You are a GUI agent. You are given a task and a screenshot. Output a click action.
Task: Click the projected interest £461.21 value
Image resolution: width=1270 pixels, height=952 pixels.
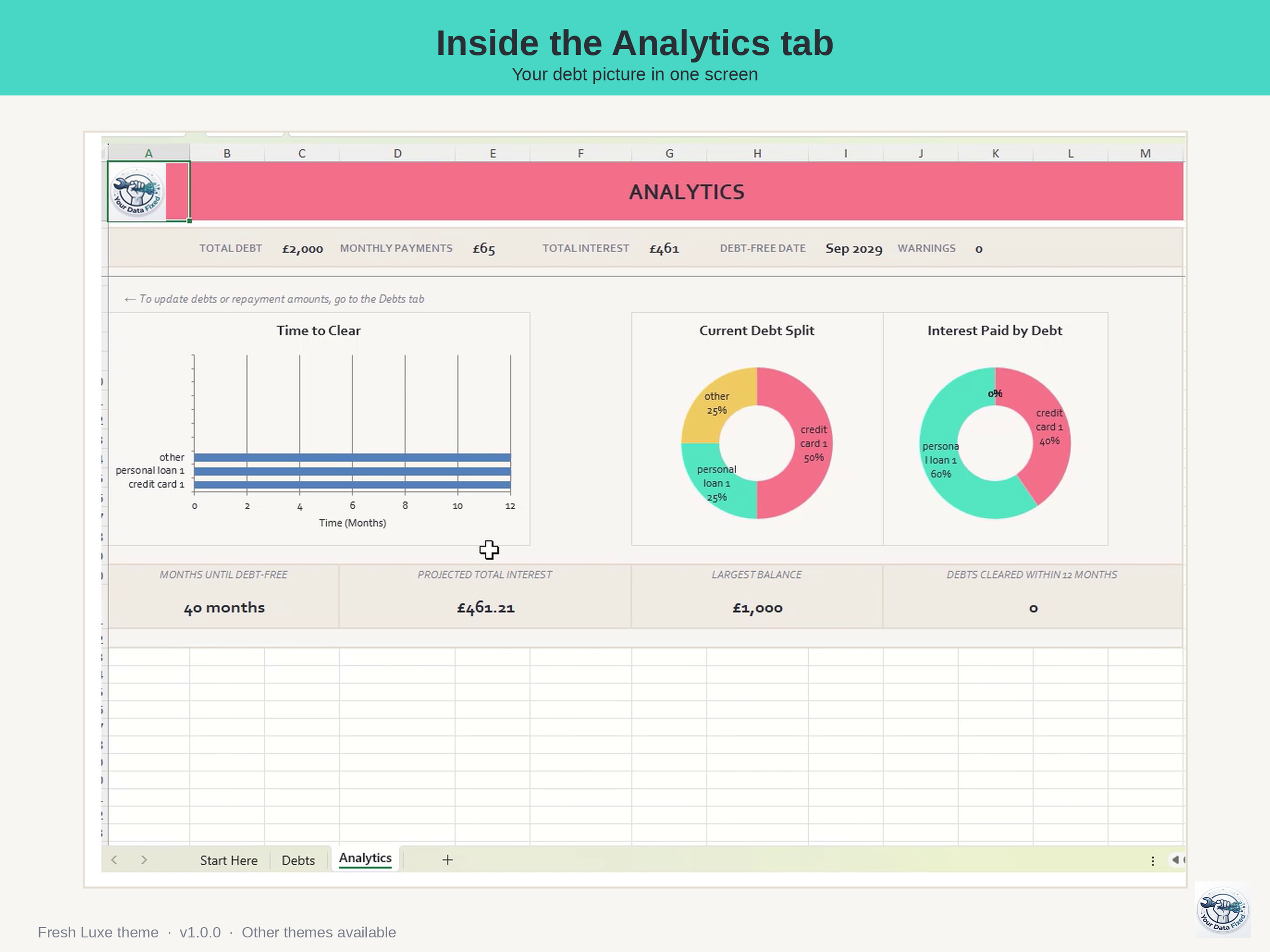click(x=486, y=608)
